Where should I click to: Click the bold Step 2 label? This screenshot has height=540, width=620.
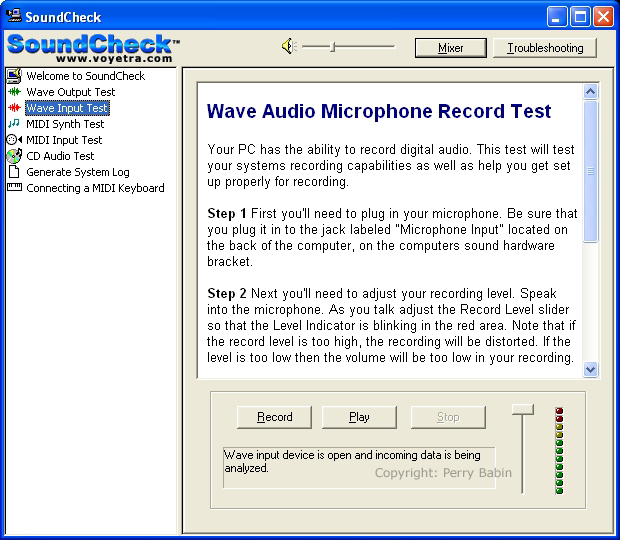click(227, 293)
